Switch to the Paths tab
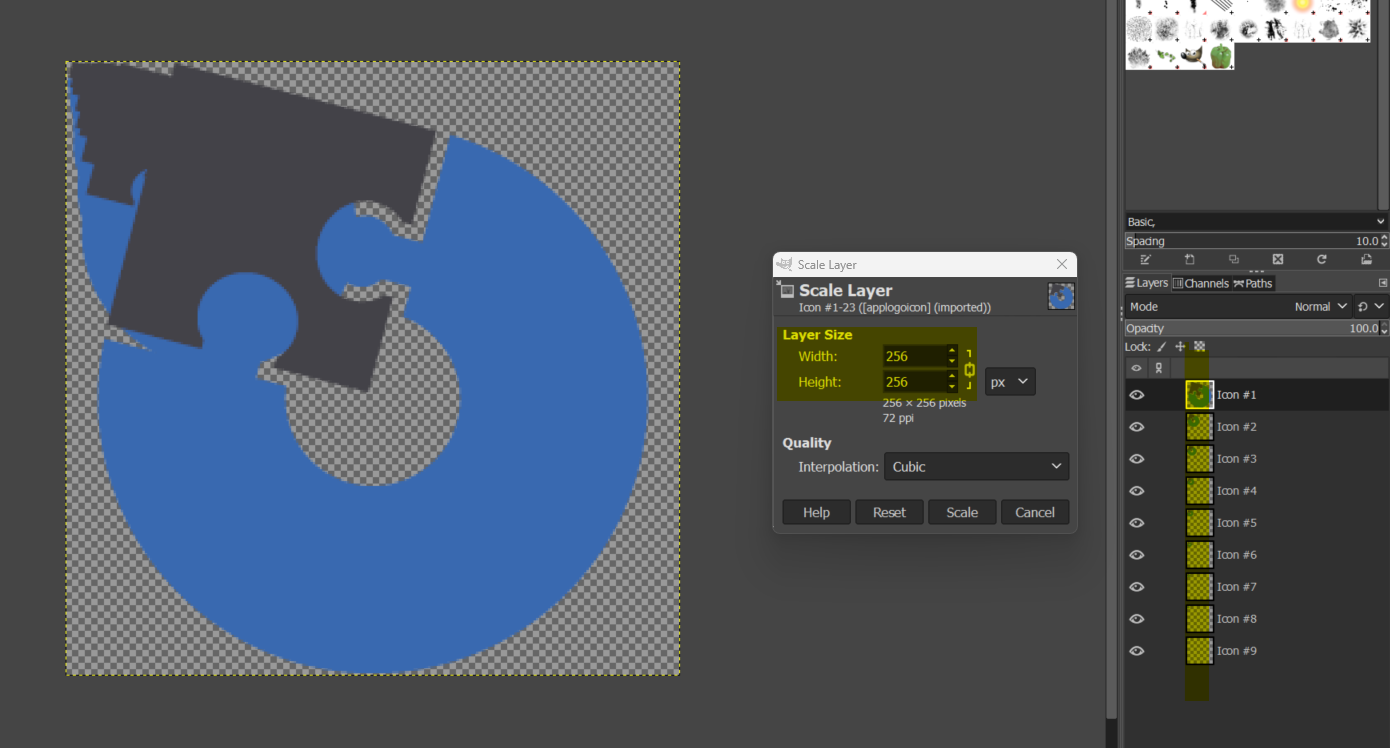The image size is (1390, 748). click(1252, 283)
